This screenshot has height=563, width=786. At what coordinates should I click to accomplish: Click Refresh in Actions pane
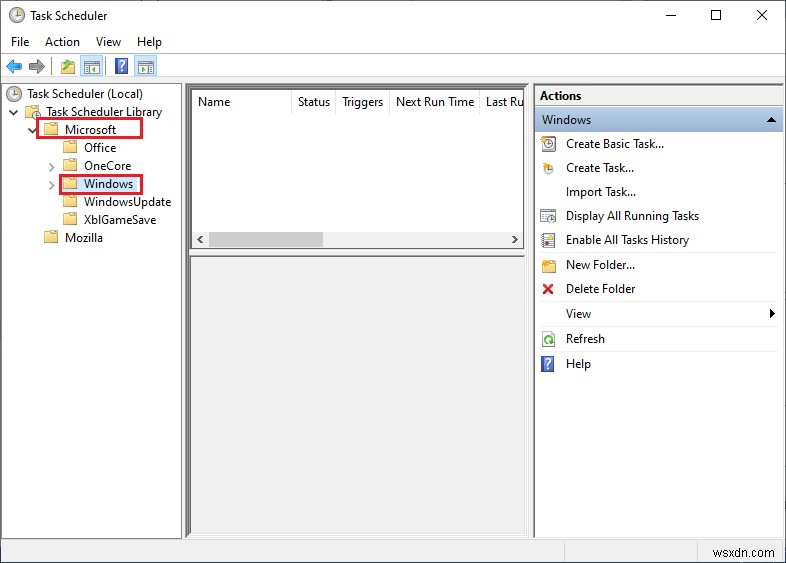[x=585, y=339]
